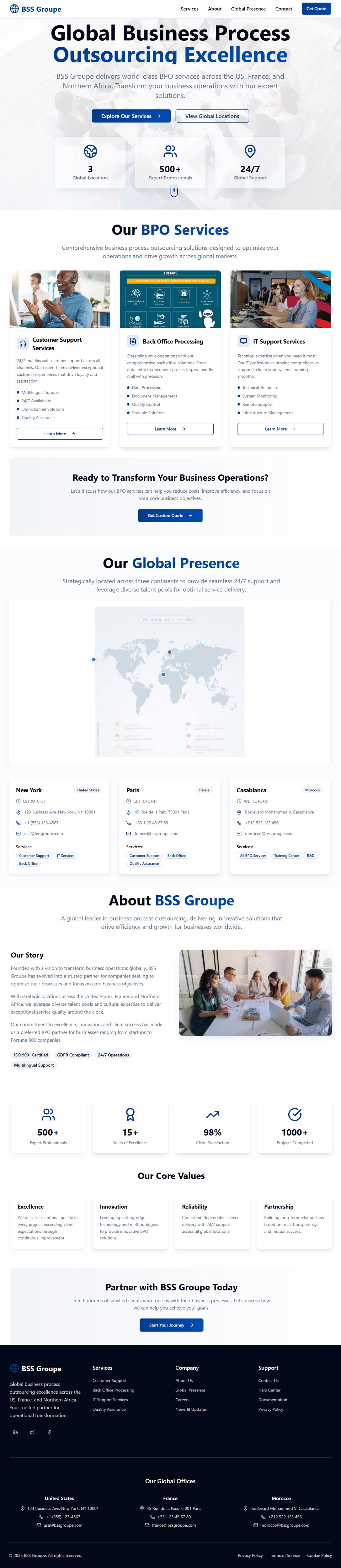The width and height of the screenshot is (341, 1568).
Task: Click the Twitter icon in footer
Action: click(x=32, y=1432)
